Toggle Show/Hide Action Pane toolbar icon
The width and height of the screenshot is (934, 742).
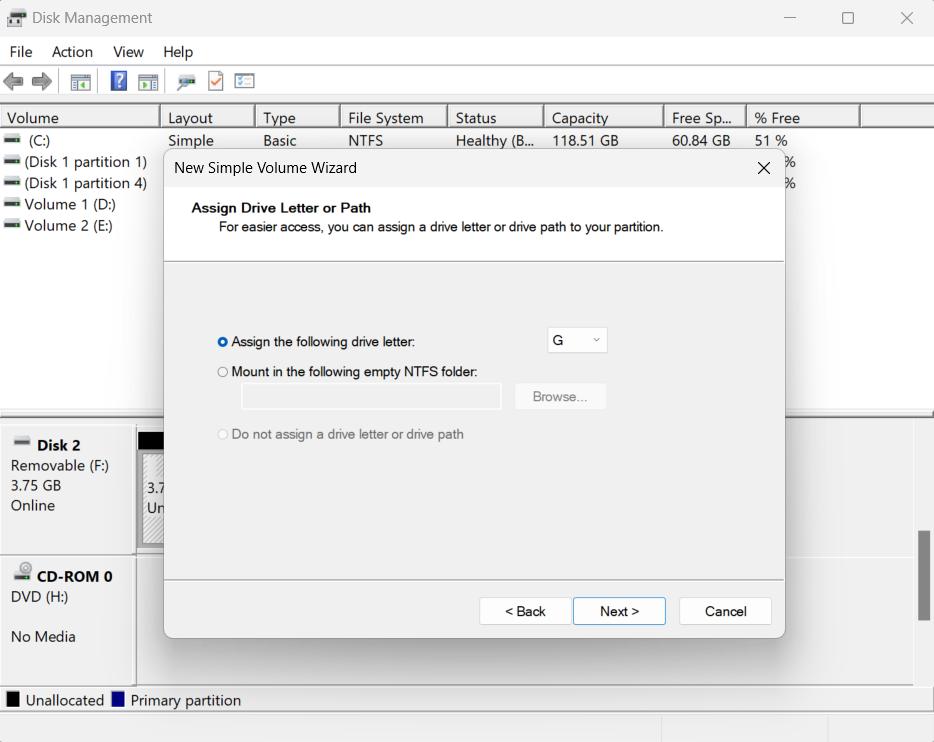pos(148,82)
